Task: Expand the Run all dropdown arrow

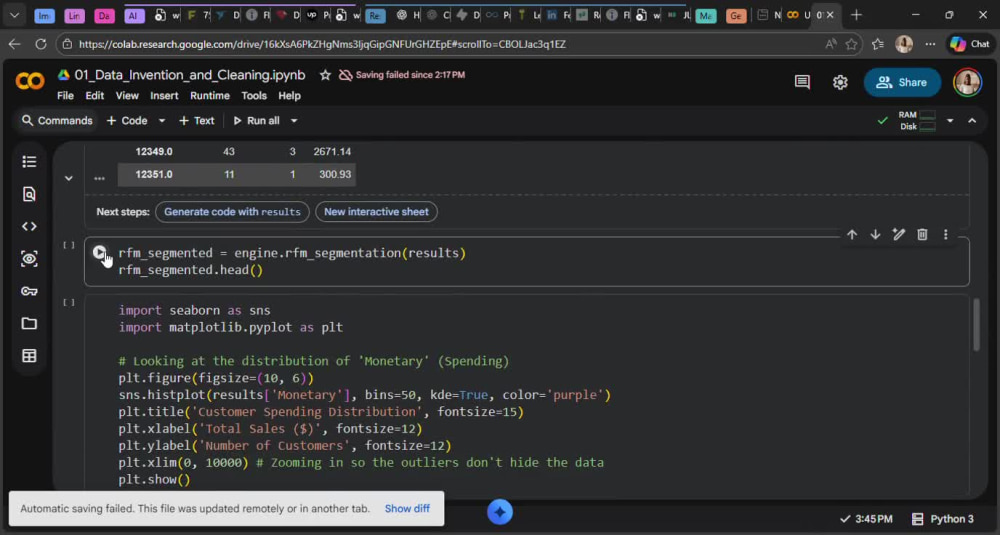Action: click(294, 121)
